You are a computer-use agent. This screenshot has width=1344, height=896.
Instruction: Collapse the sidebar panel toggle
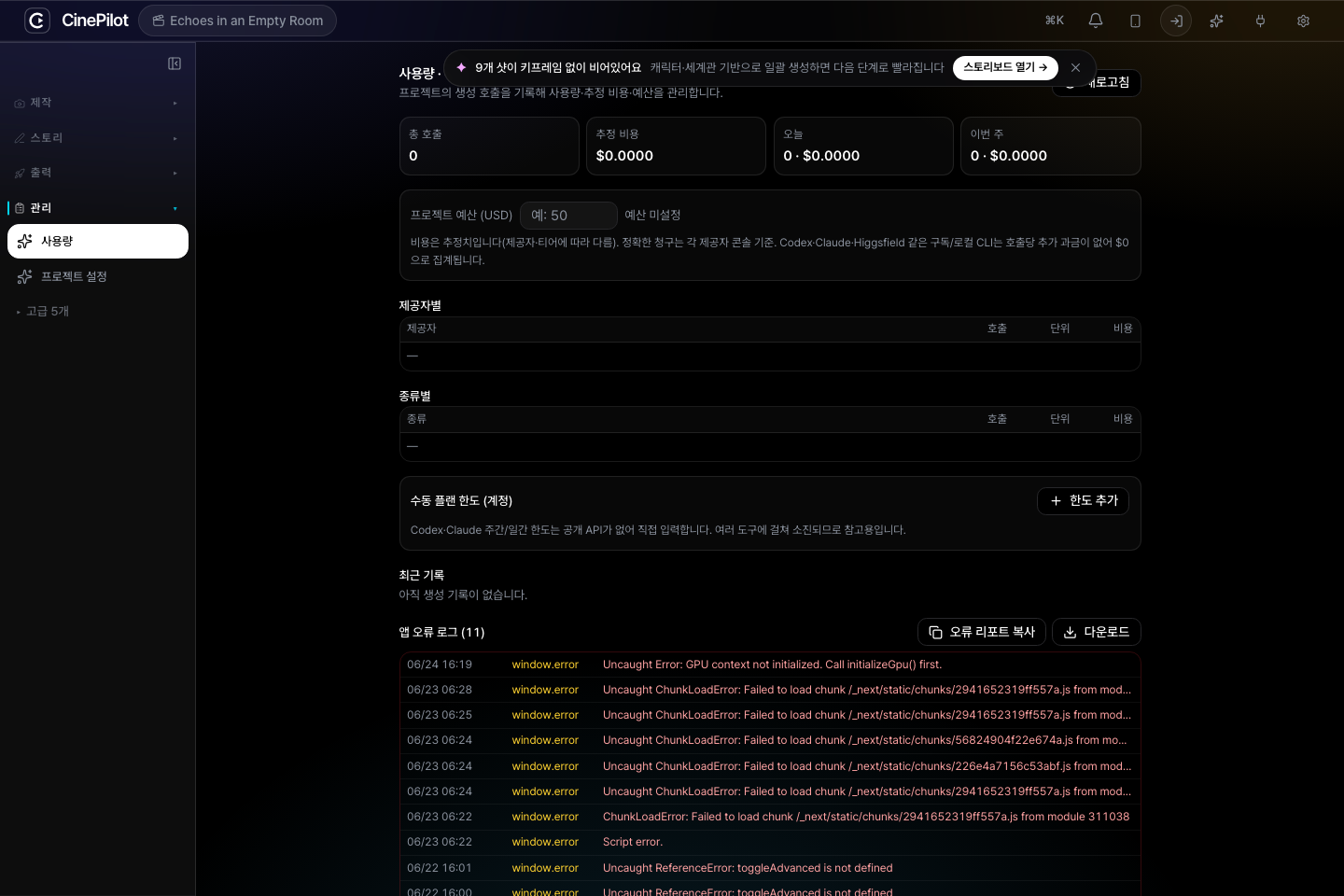pos(175,63)
